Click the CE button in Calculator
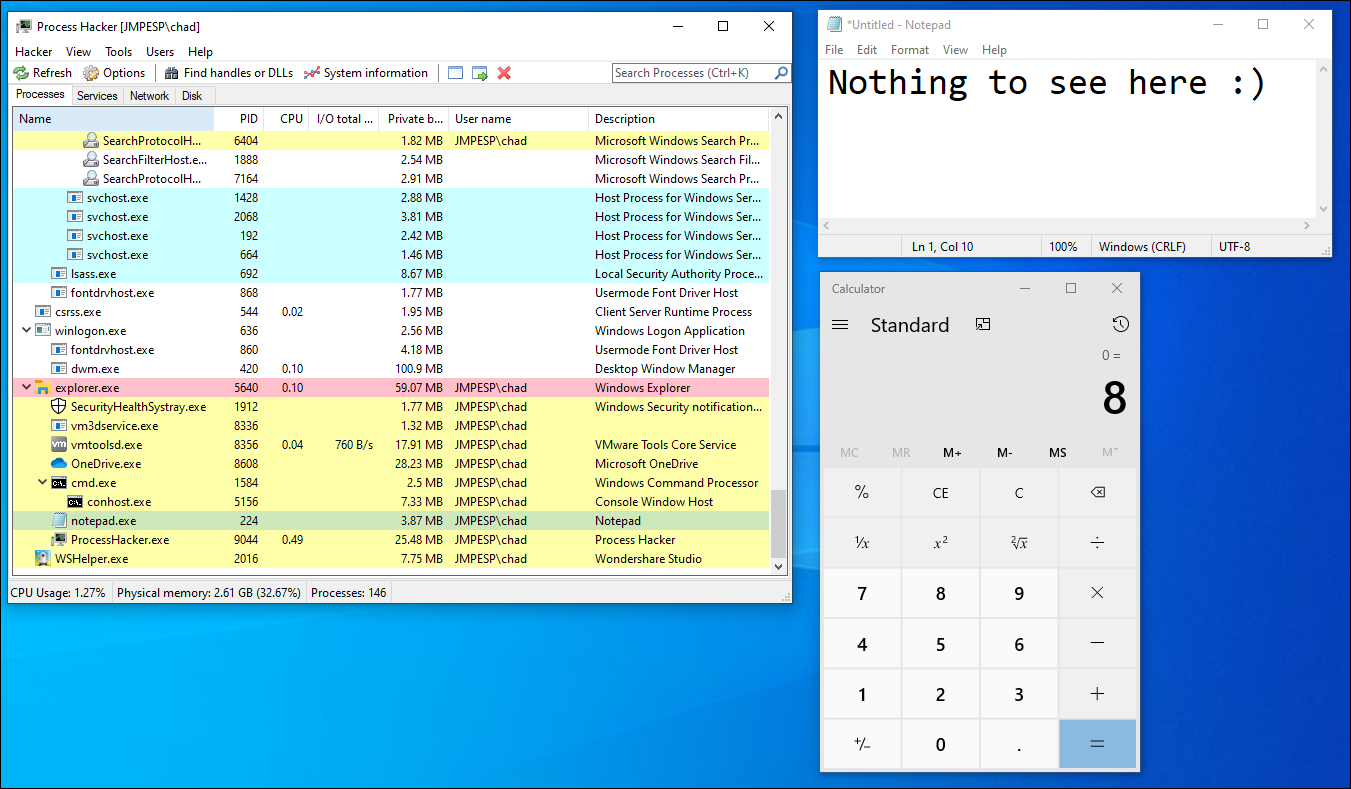This screenshot has width=1351, height=789. [940, 492]
